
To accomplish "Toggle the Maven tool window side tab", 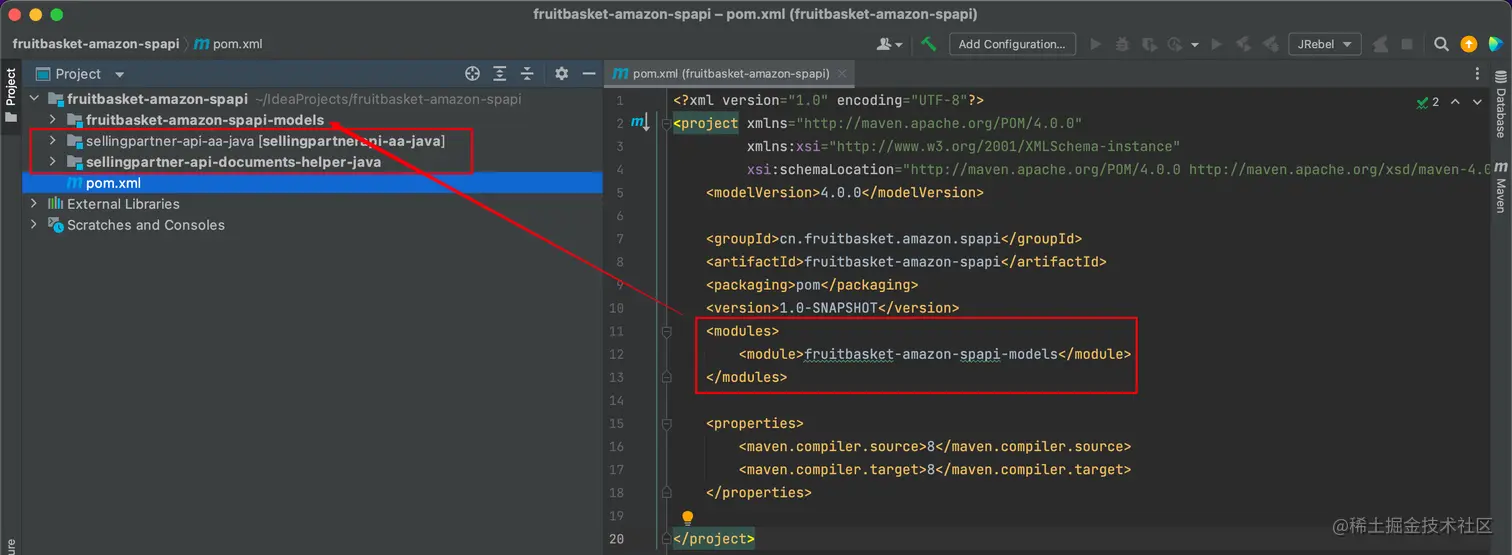I will (x=1500, y=186).
